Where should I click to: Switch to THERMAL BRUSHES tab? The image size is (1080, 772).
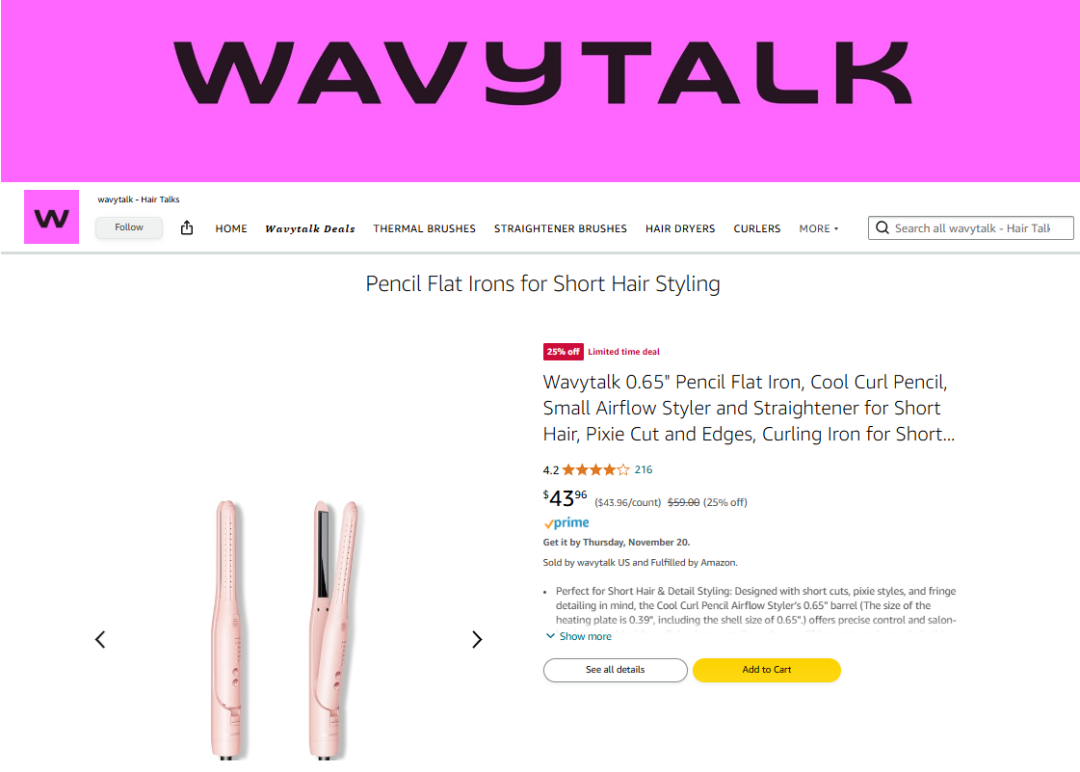(x=424, y=229)
